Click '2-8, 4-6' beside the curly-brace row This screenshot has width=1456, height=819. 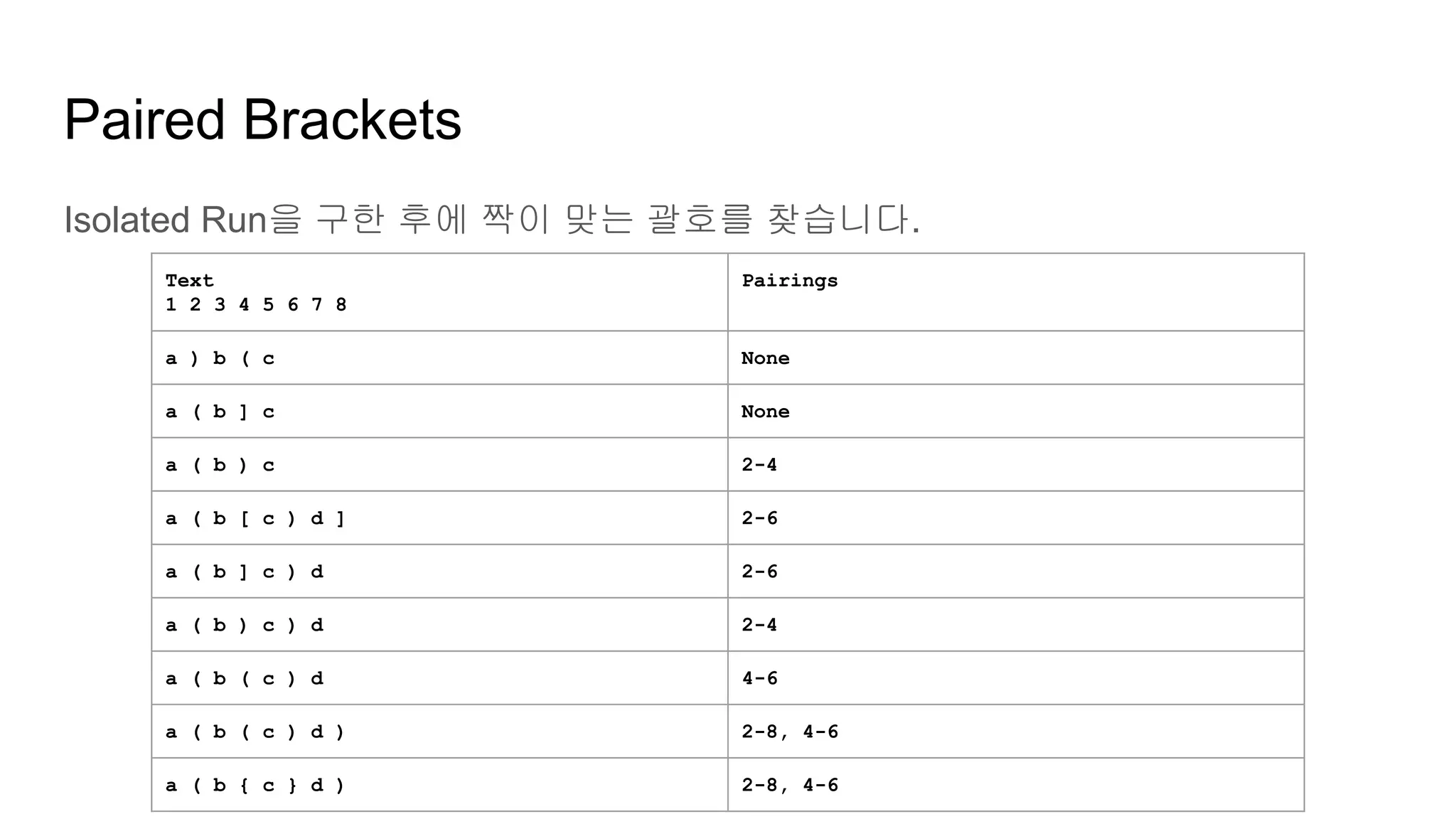(x=789, y=785)
